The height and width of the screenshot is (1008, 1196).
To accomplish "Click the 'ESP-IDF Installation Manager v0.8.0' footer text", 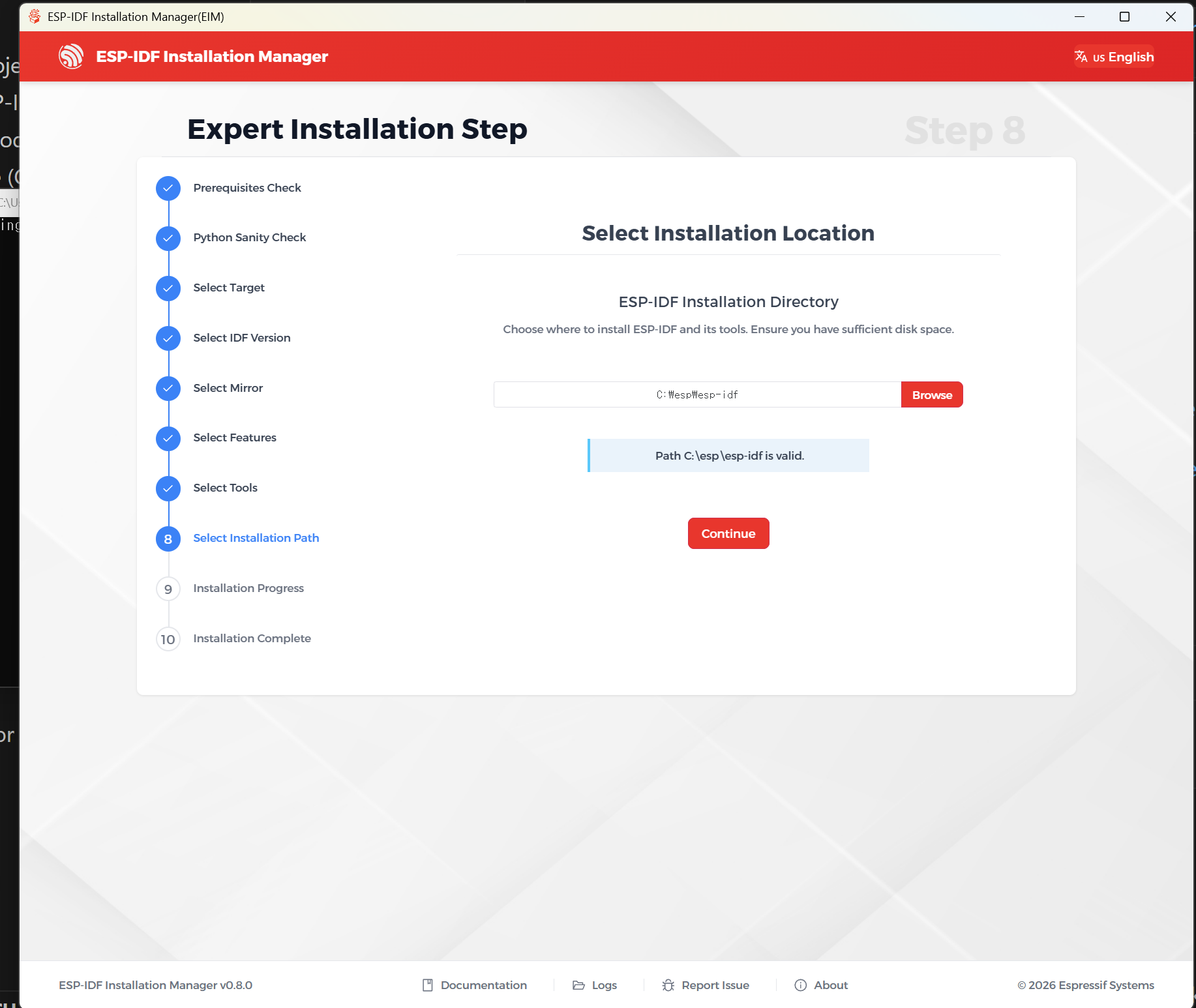I will click(x=155, y=985).
